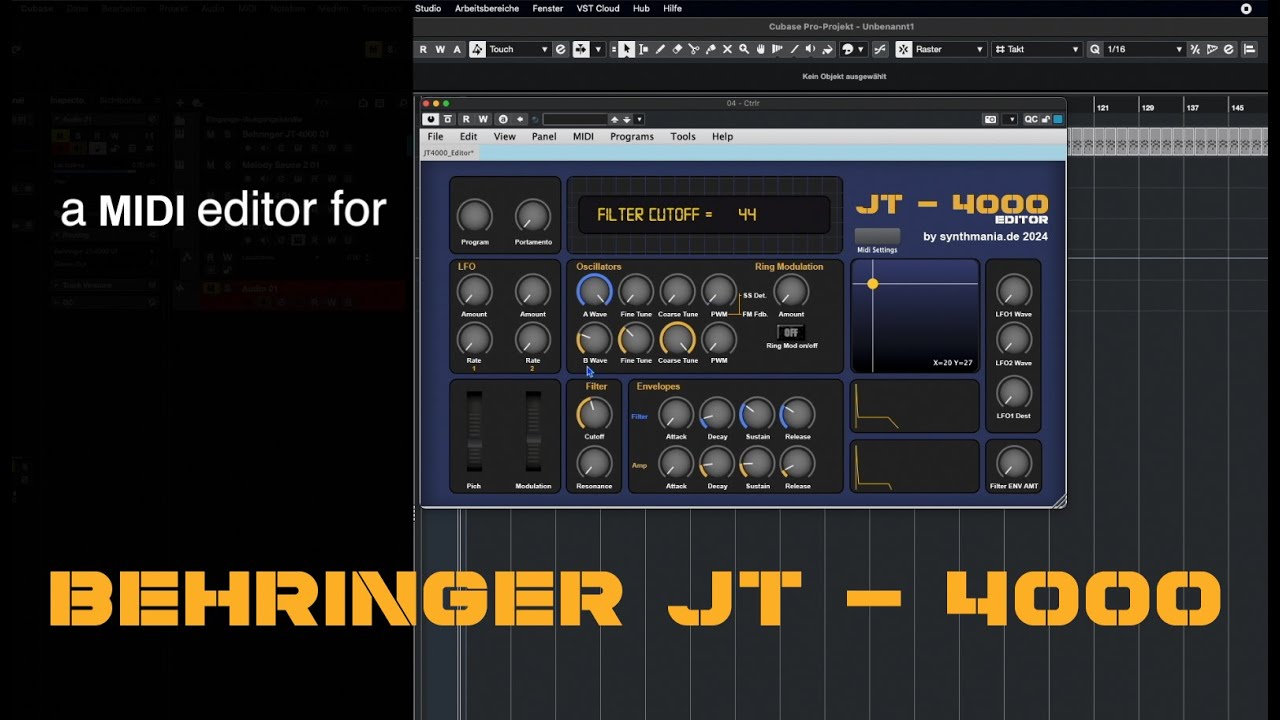The image size is (1280, 720).
Task: Click the Pitch wheel slider
Action: point(474,432)
